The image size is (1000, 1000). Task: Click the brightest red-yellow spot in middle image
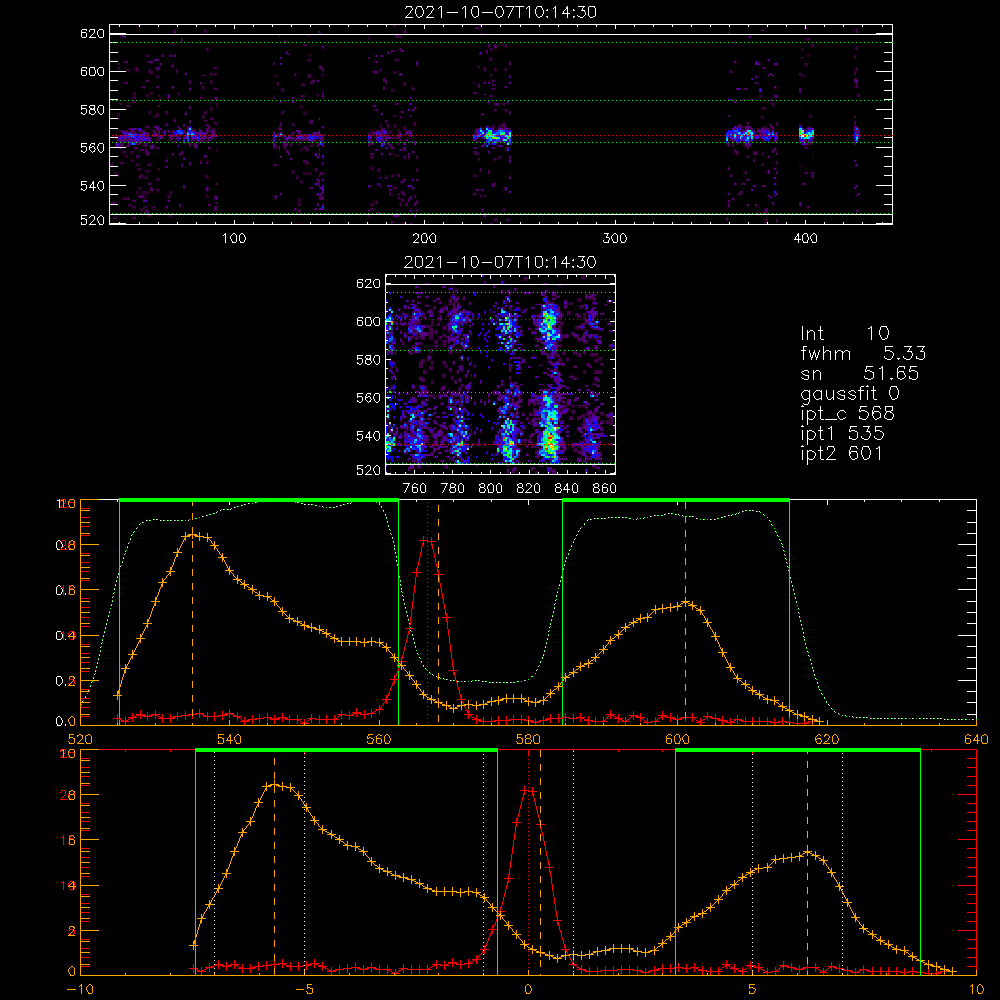point(548,440)
